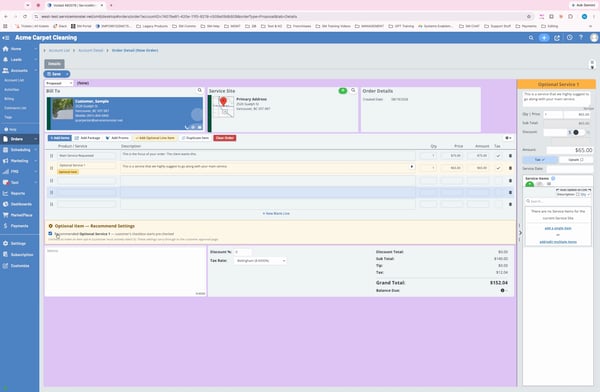
Task: Toggle Tax checkmark for Main Service Requested row
Action: click(498, 156)
